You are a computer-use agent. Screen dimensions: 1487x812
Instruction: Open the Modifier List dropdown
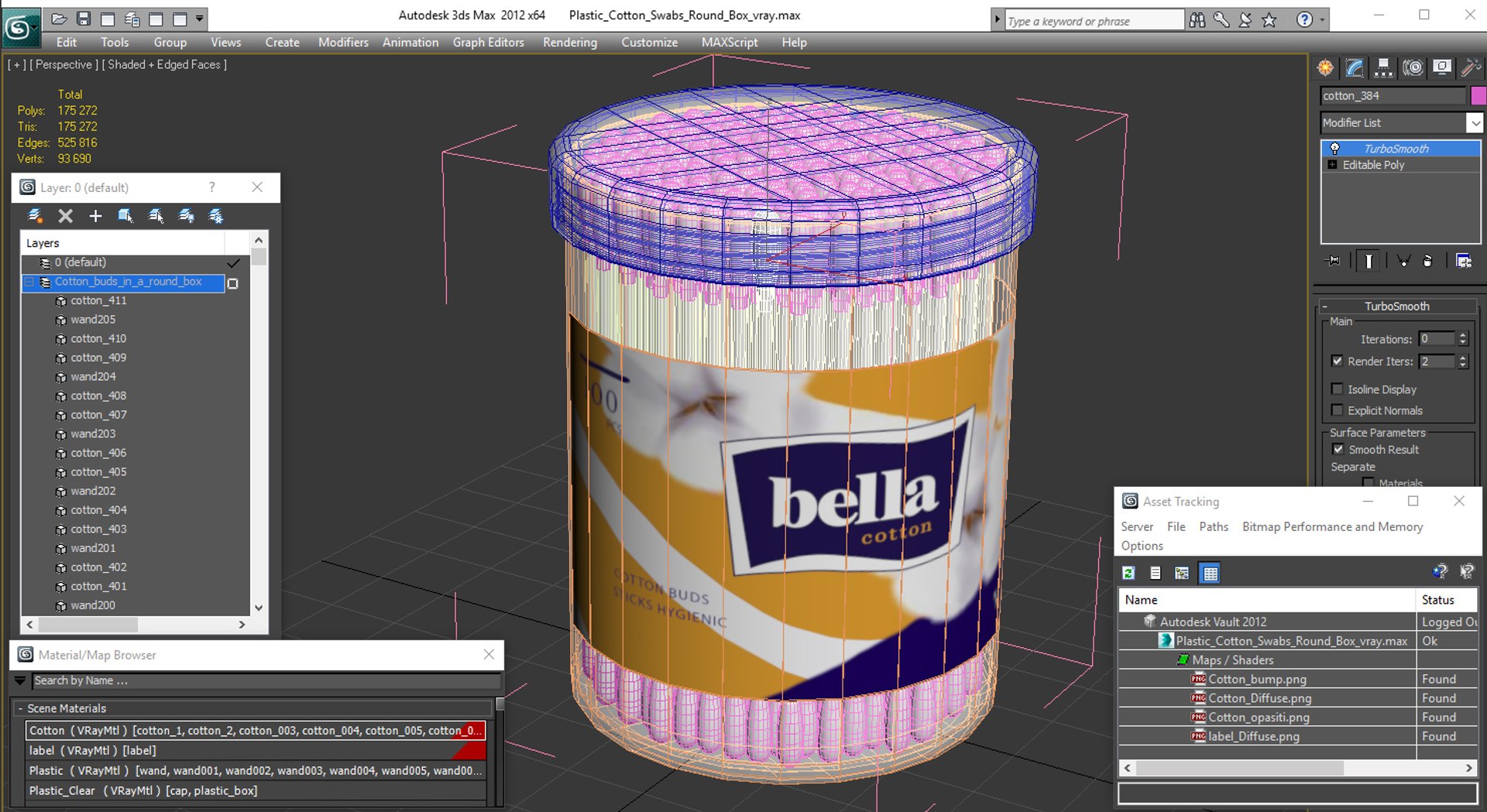[x=1475, y=123]
